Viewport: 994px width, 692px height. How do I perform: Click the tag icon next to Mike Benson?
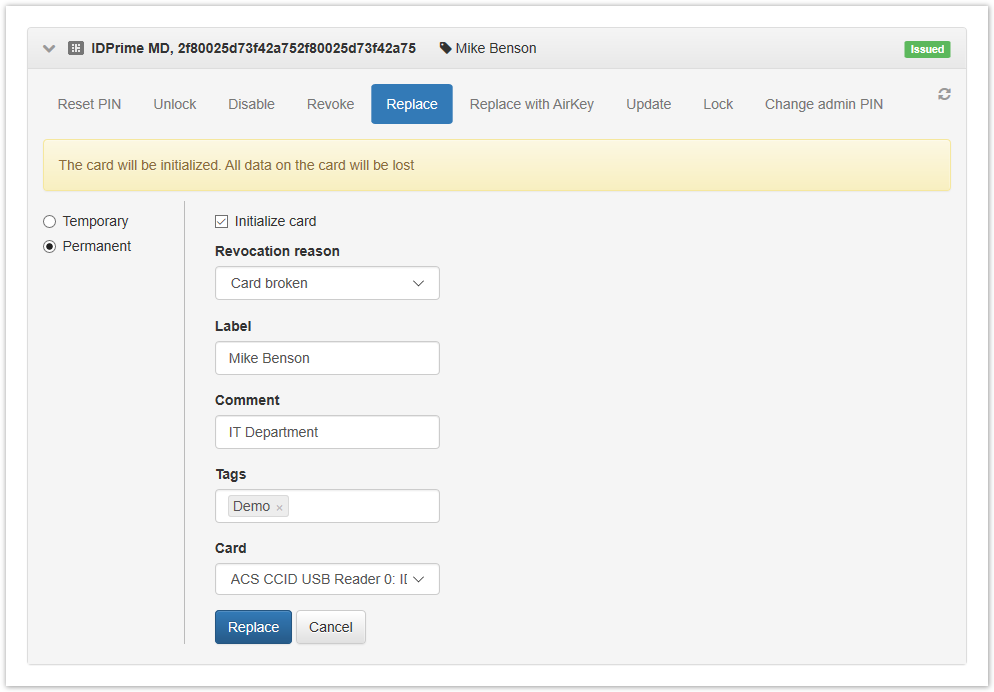pos(446,48)
